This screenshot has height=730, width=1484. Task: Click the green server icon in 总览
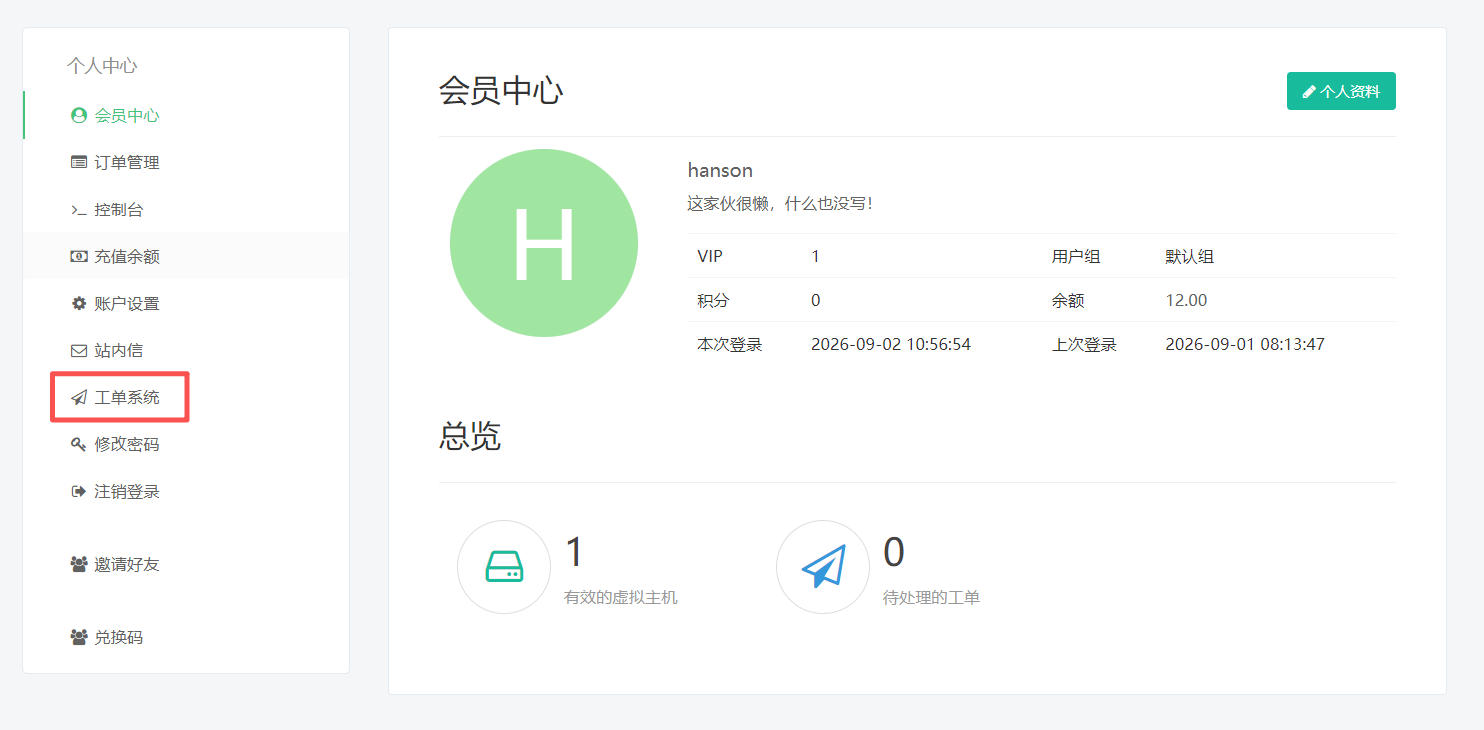coord(504,567)
